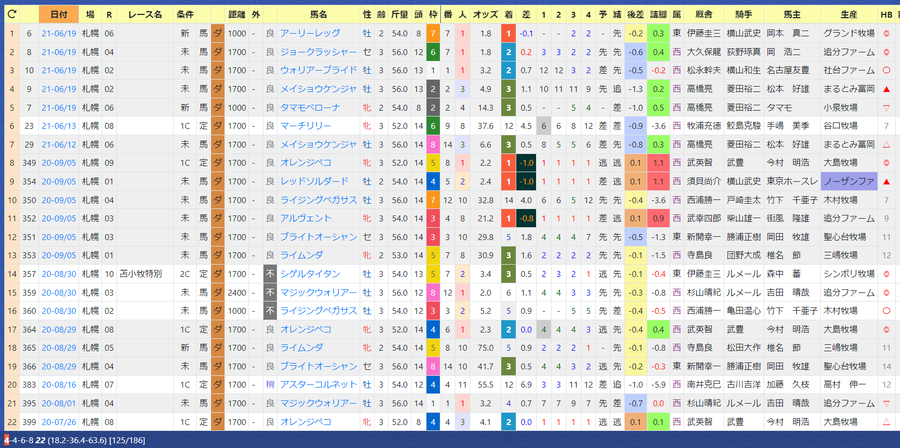The height and width of the screenshot is (448, 900).
Task: Click the ▽ mark in row 21
Action: (x=887, y=404)
